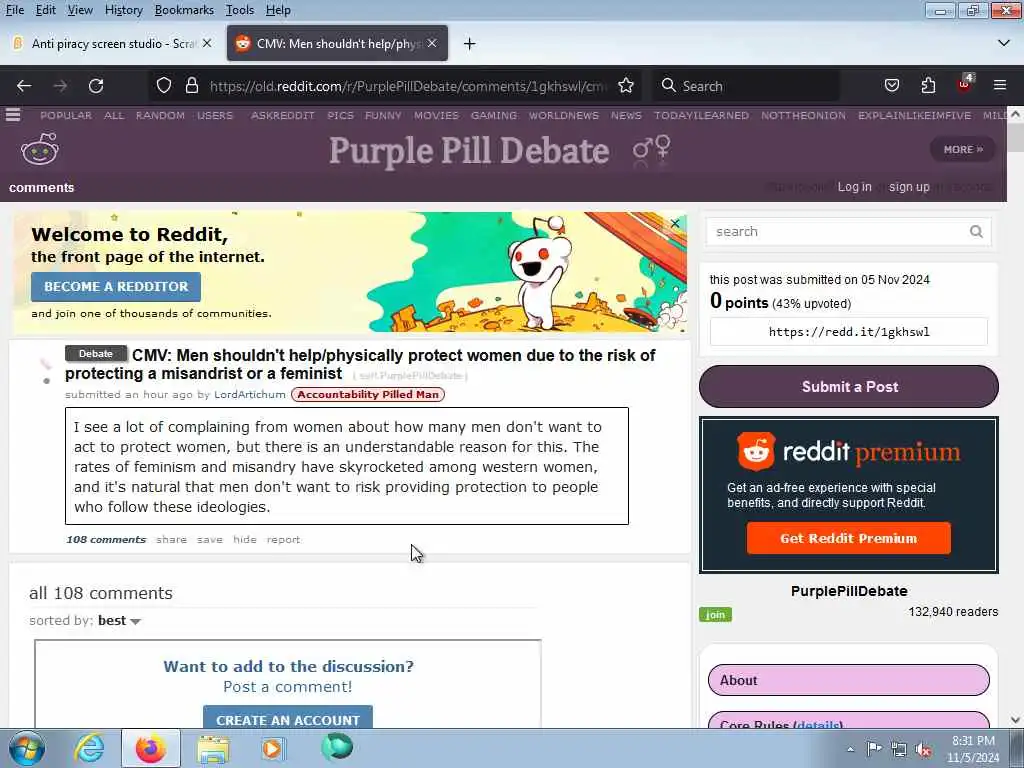Image resolution: width=1024 pixels, height=768 pixels.
Task: Open the Pocket save icon
Action: coord(891,86)
